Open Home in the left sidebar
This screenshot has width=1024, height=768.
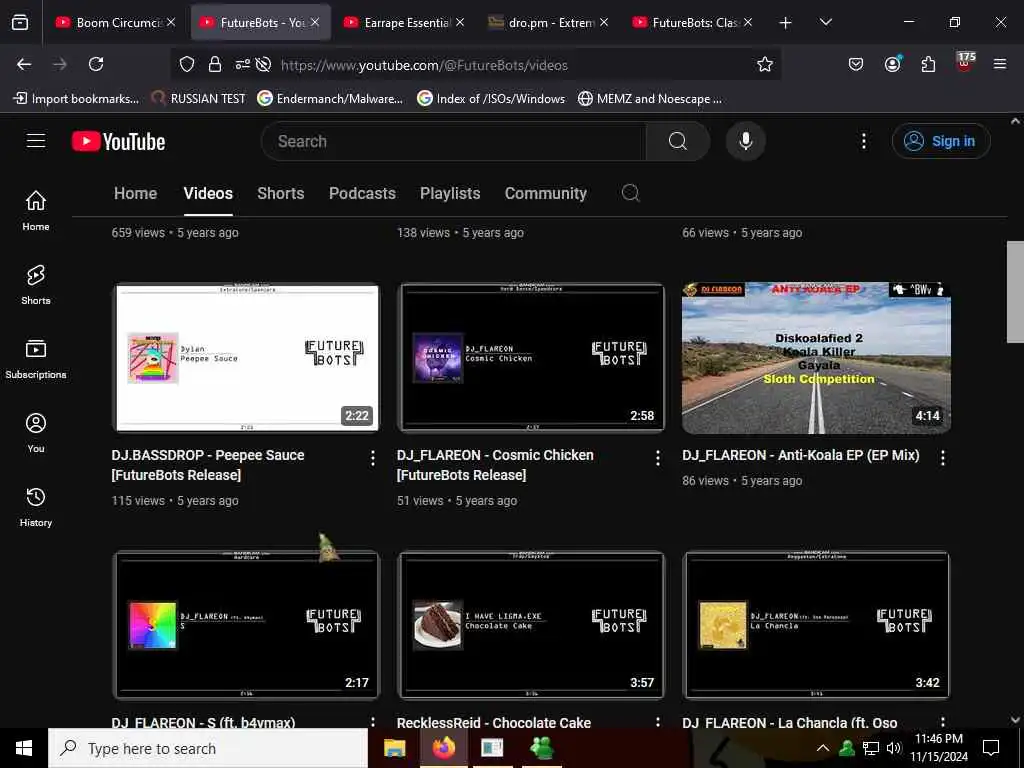coord(36,210)
